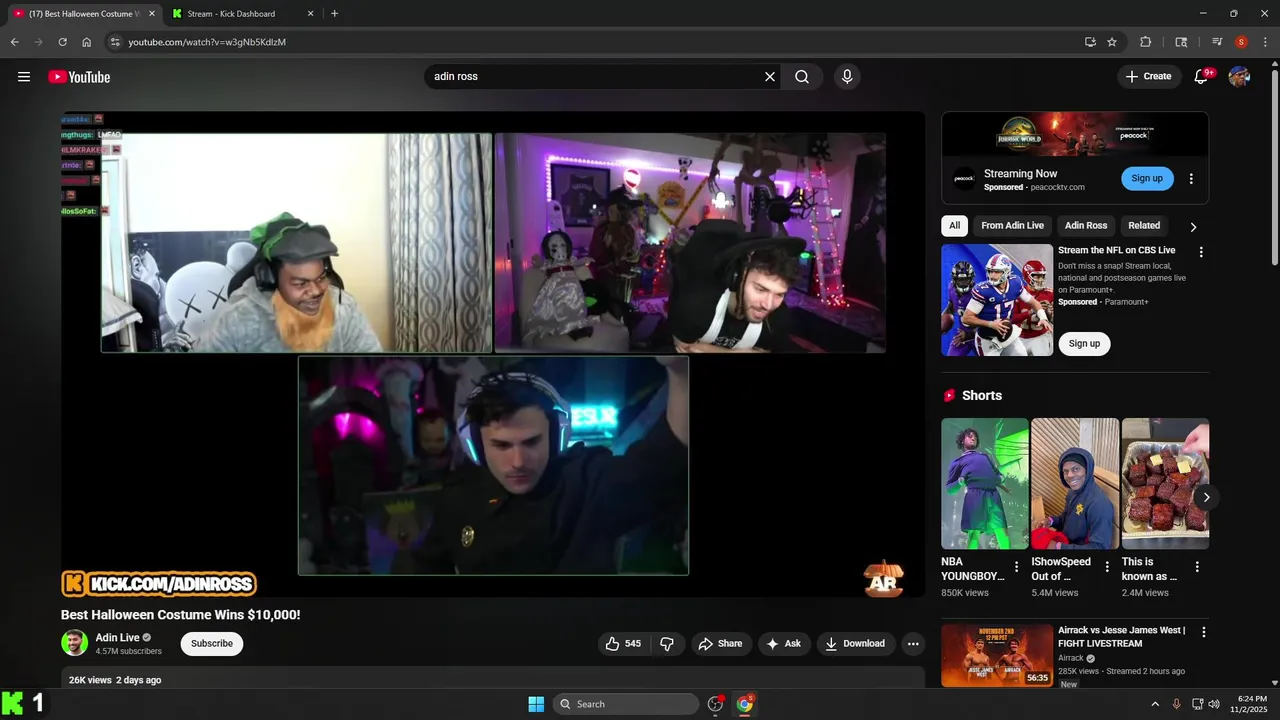Subscribe to Adin Live
This screenshot has width=1280, height=720.
(212, 644)
